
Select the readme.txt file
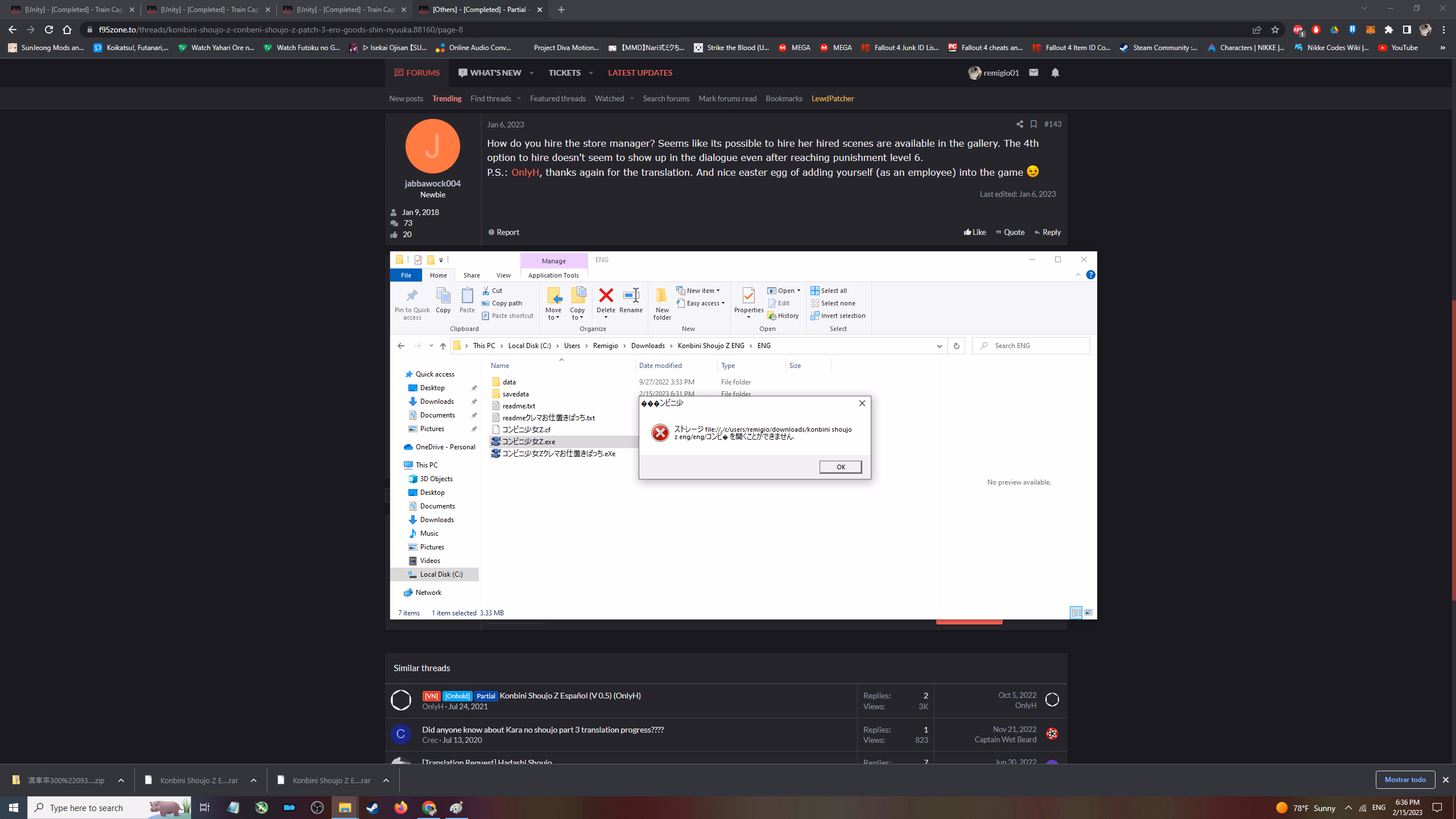(x=518, y=406)
